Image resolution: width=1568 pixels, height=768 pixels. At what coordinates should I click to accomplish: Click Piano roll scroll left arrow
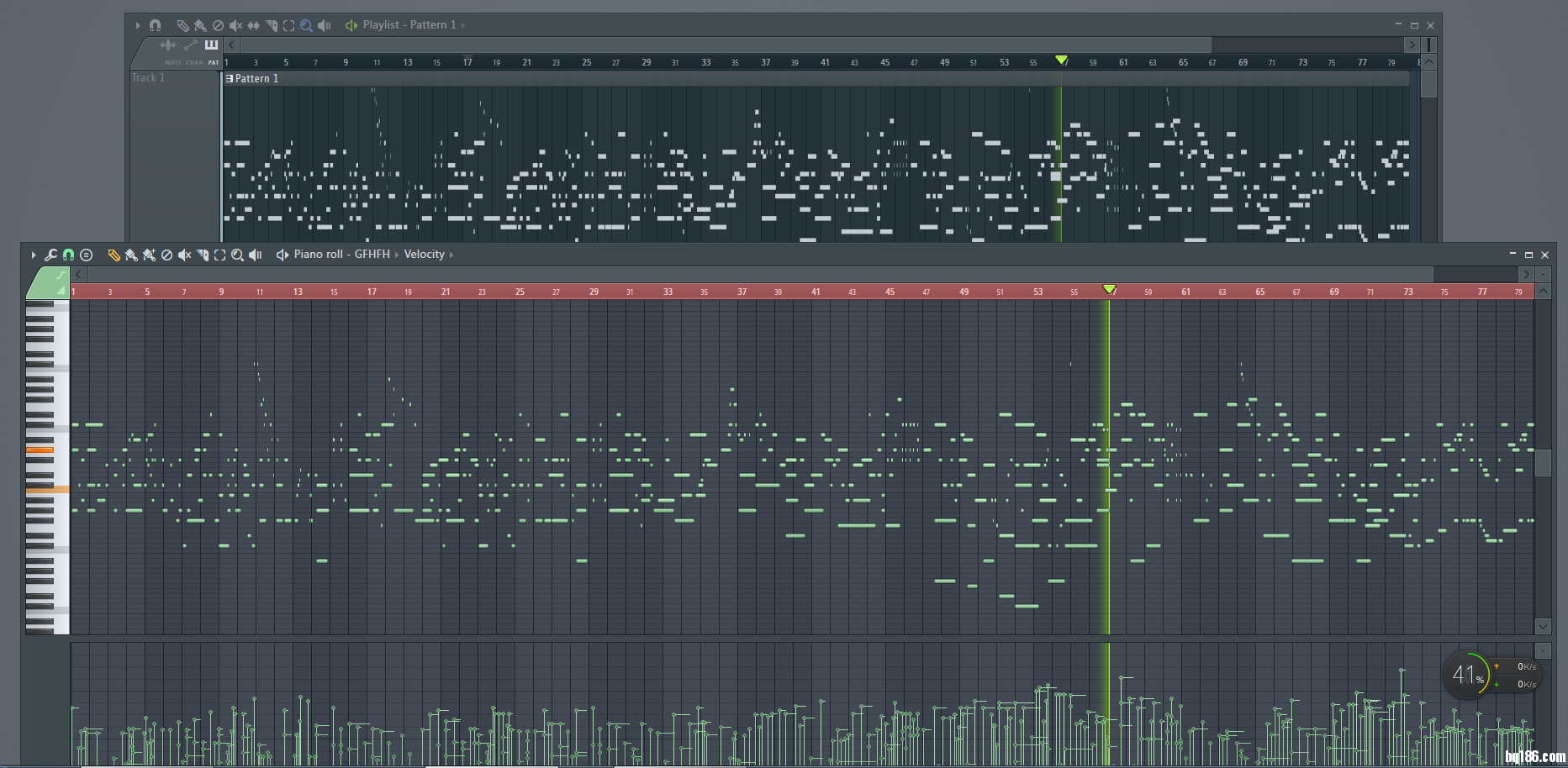coord(78,274)
